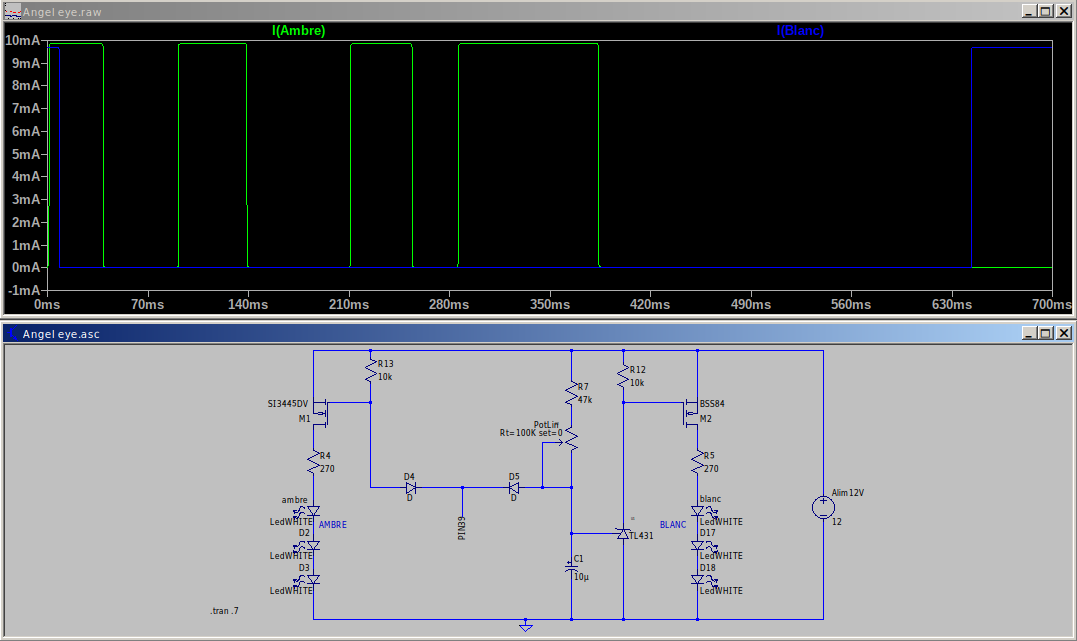
Task: Click the 350ms time axis label
Action: click(x=549, y=304)
